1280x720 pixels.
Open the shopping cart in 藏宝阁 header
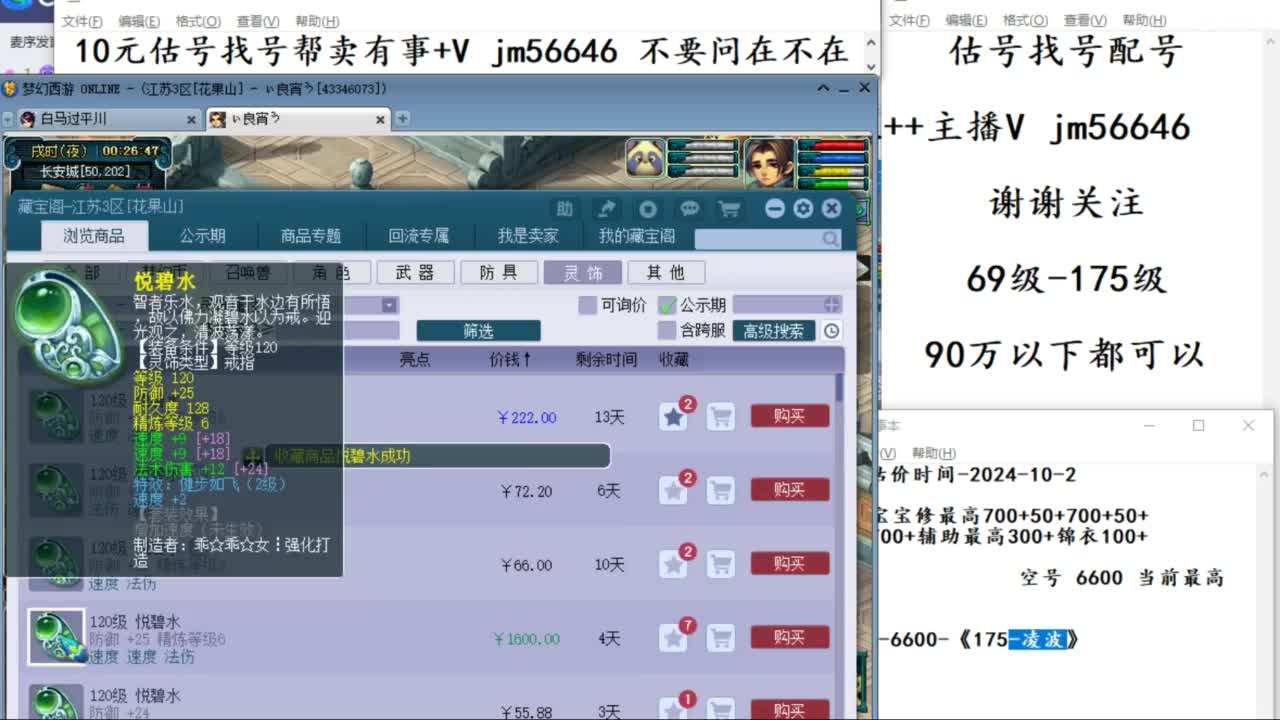(729, 209)
